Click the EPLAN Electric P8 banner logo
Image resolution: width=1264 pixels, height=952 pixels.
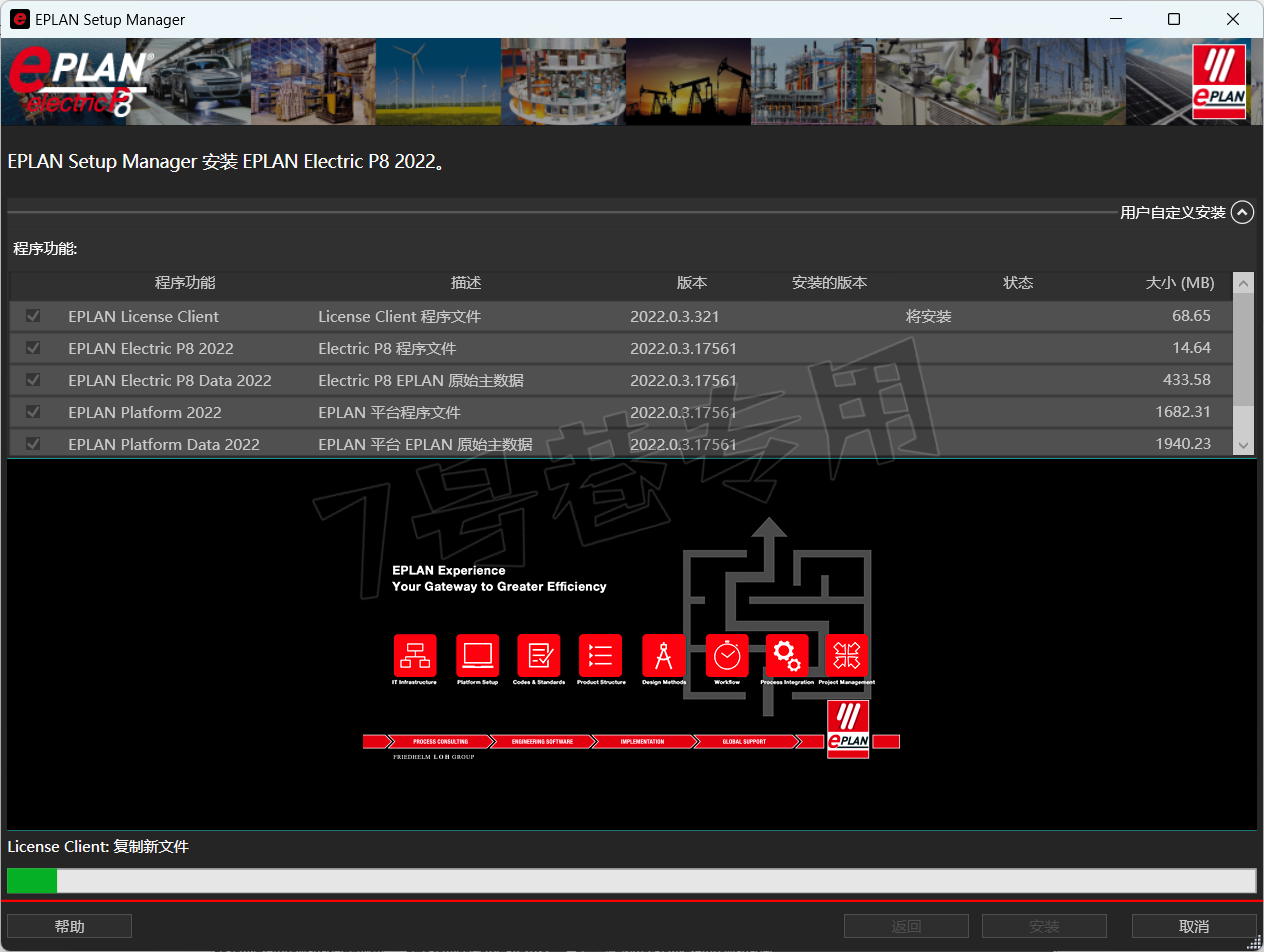[83, 82]
